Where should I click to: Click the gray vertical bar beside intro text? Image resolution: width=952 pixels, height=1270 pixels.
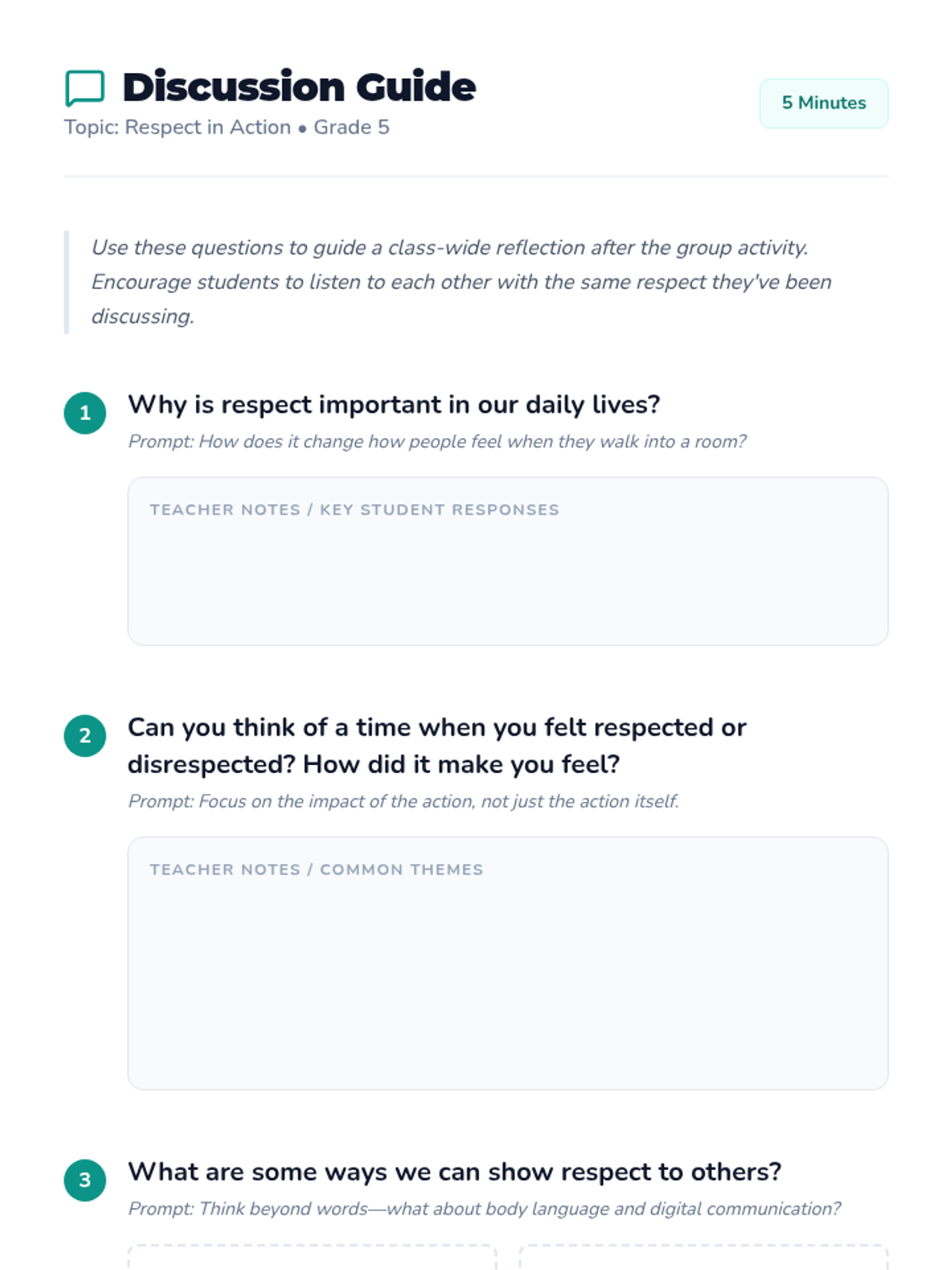pyautogui.click(x=67, y=282)
